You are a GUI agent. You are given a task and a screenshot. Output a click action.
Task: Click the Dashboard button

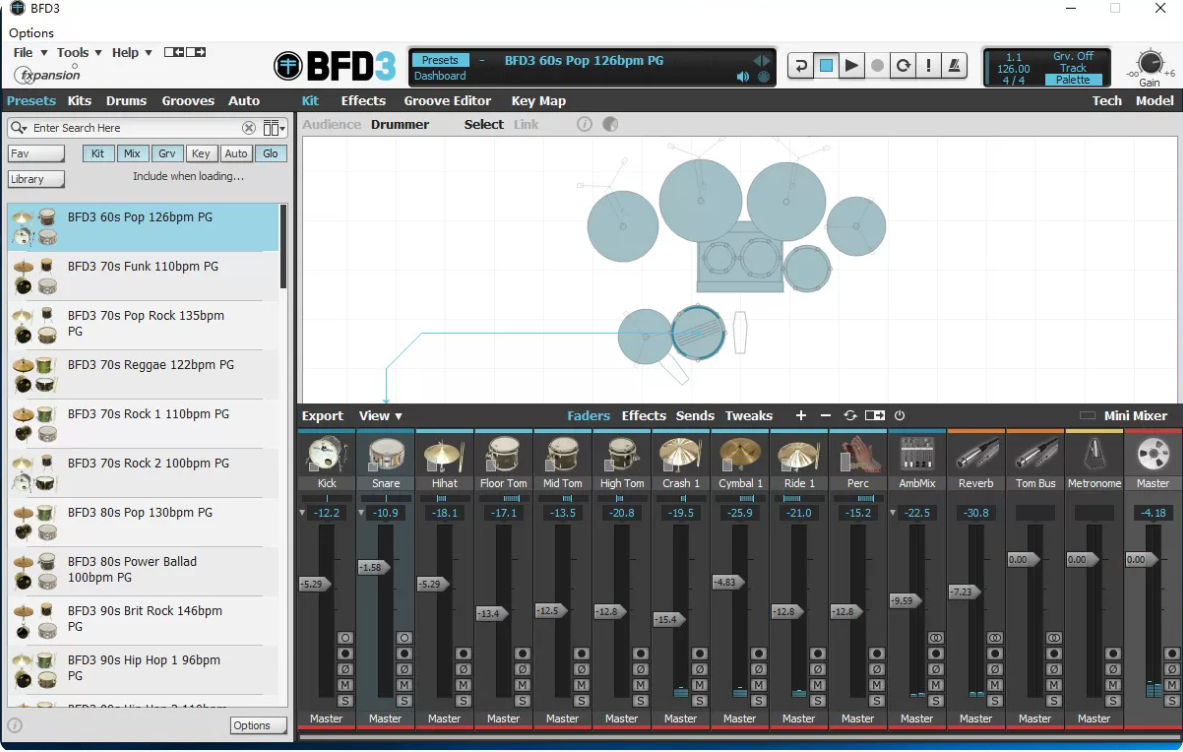point(440,76)
